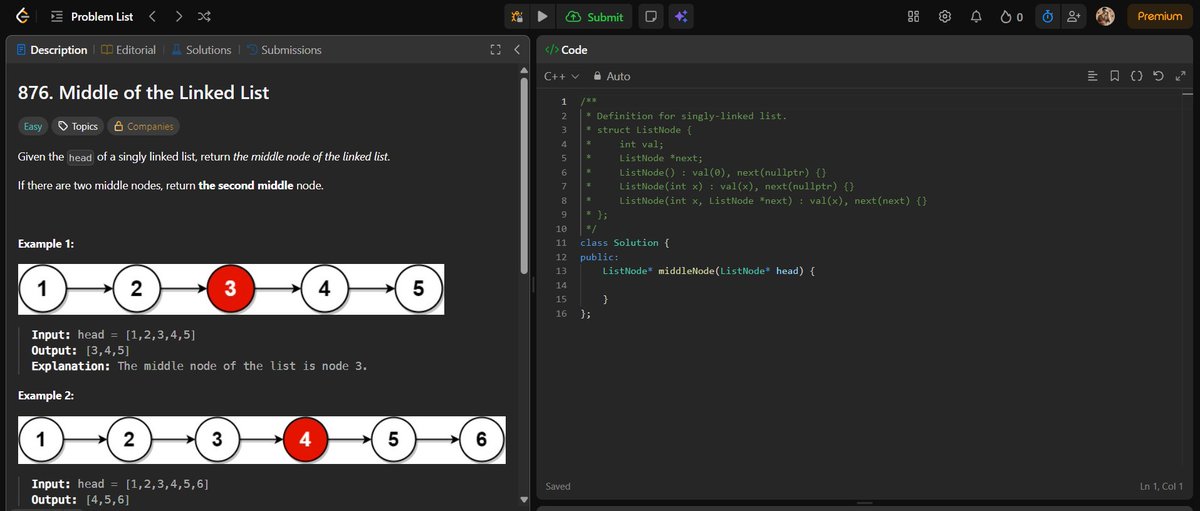Image resolution: width=1200 pixels, height=511 pixels.
Task: Click the 'Saved' status text
Action: point(558,486)
